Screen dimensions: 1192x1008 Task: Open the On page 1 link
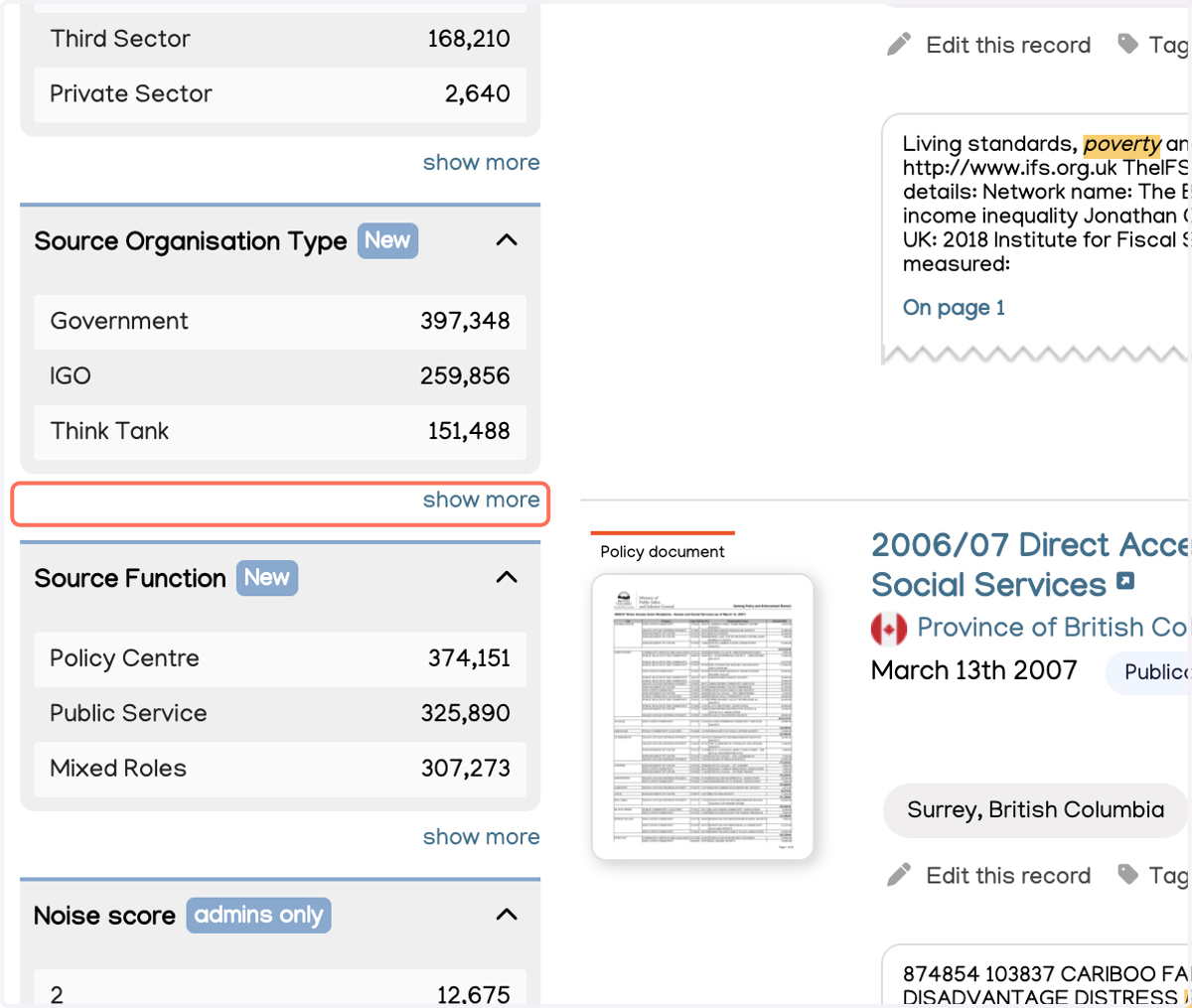pyautogui.click(x=954, y=308)
